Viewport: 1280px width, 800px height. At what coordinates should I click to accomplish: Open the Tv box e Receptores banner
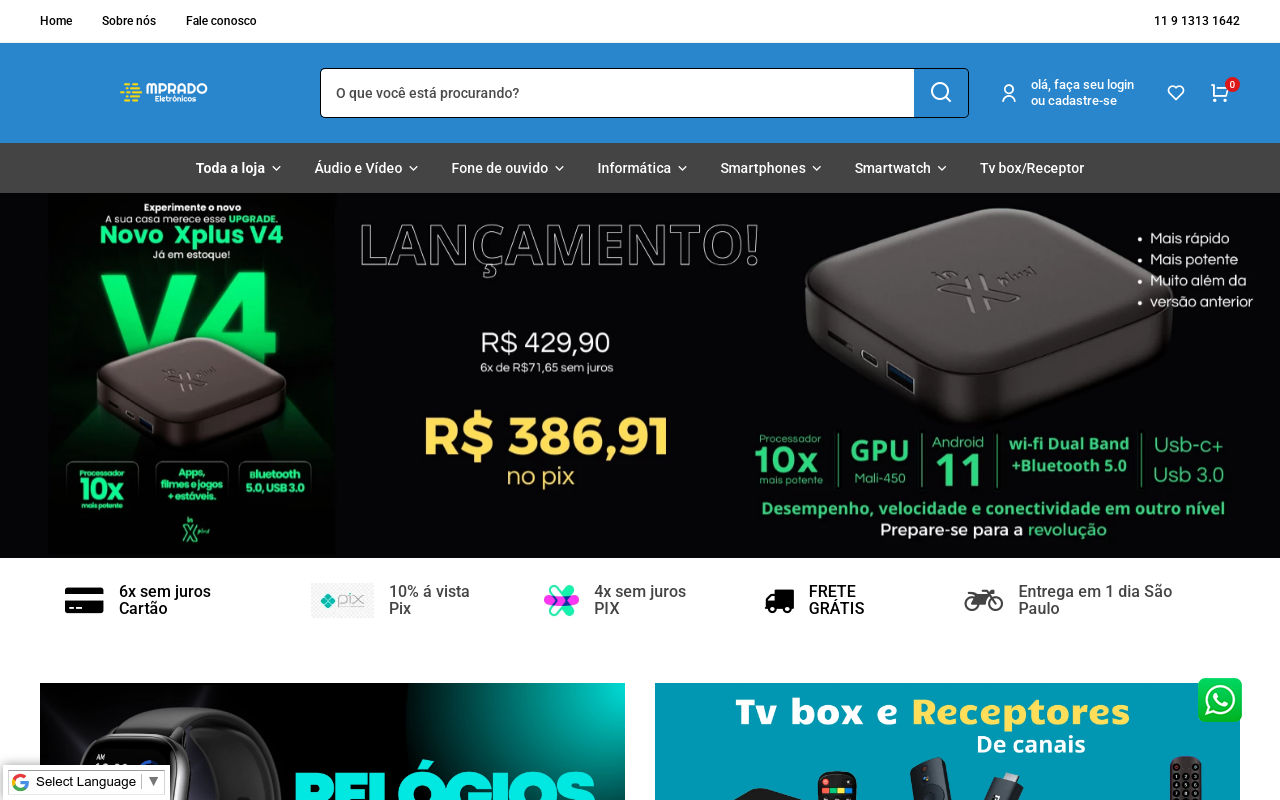point(947,741)
